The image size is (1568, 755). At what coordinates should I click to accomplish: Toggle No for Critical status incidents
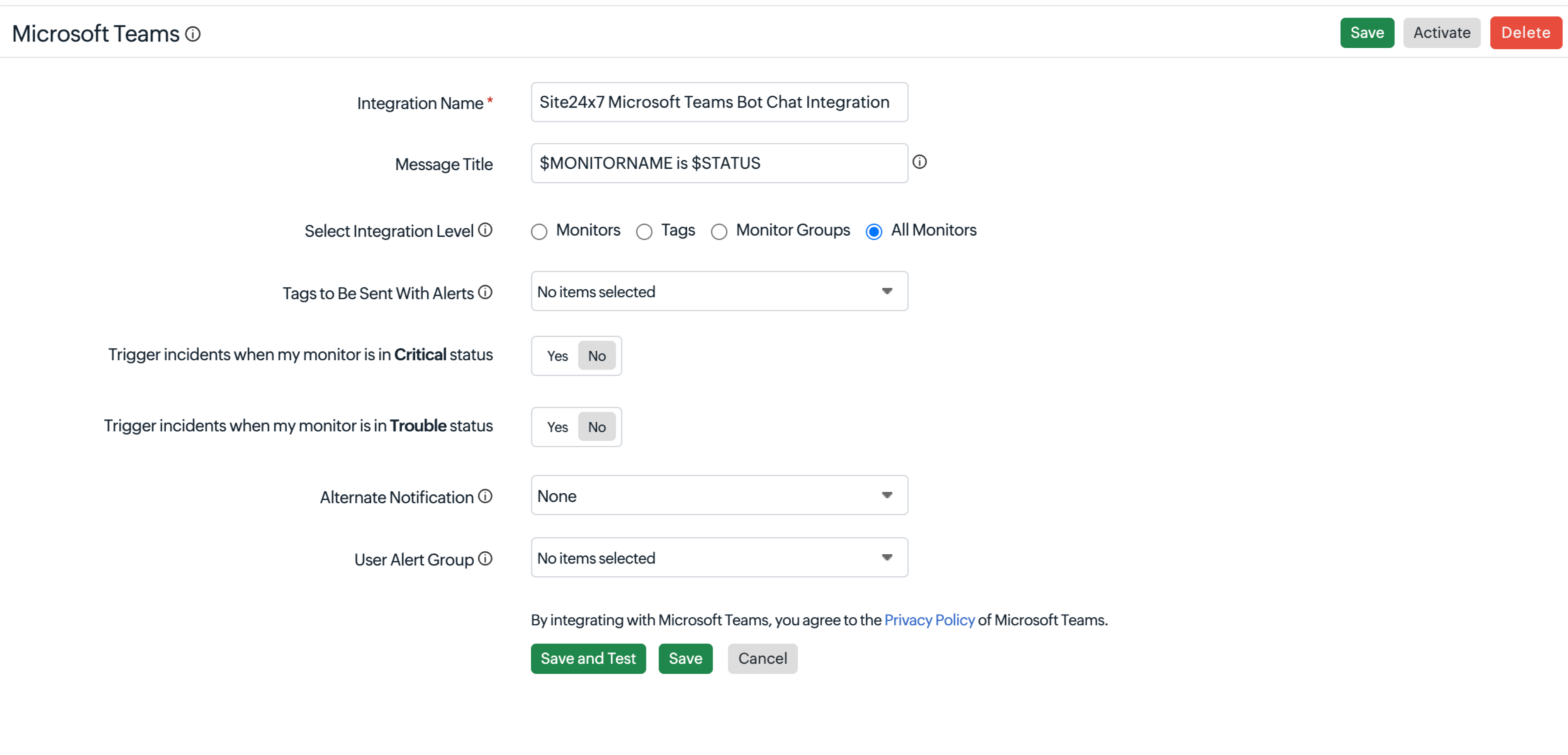pos(597,356)
